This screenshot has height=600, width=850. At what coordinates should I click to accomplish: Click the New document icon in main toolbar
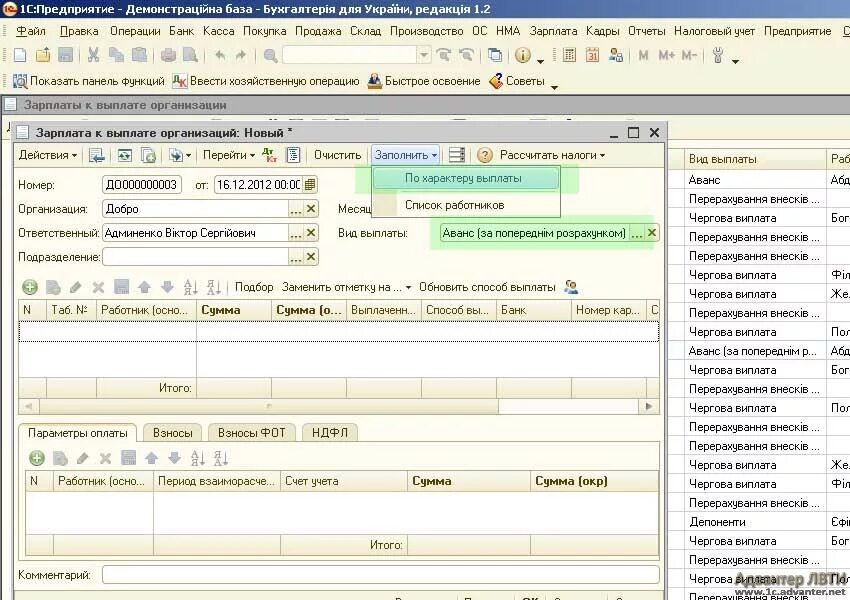(x=20, y=55)
